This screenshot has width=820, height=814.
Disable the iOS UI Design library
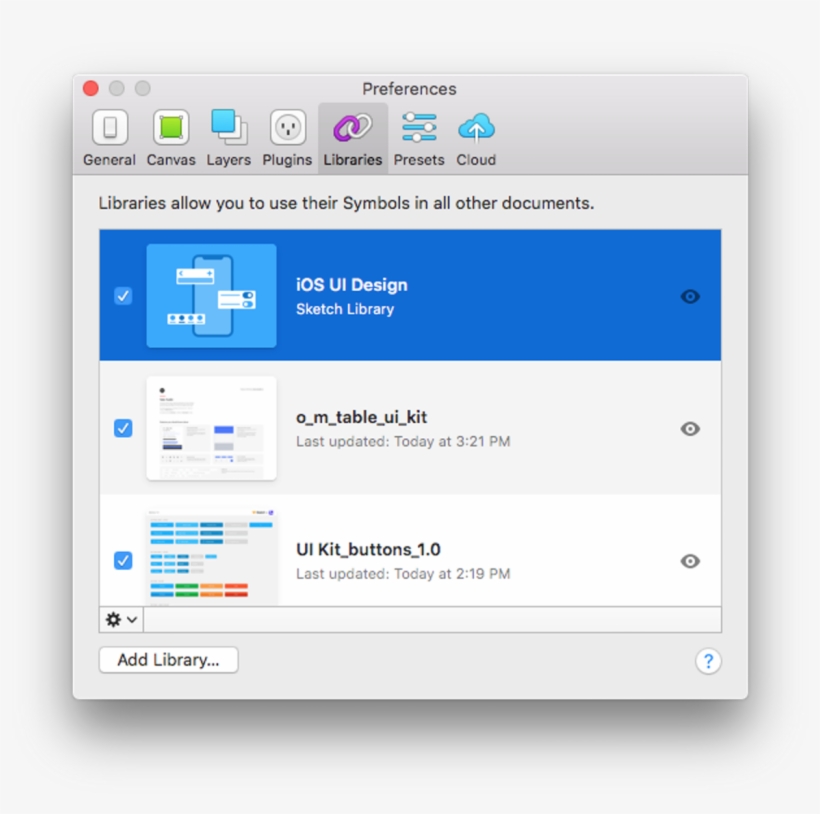(x=123, y=295)
